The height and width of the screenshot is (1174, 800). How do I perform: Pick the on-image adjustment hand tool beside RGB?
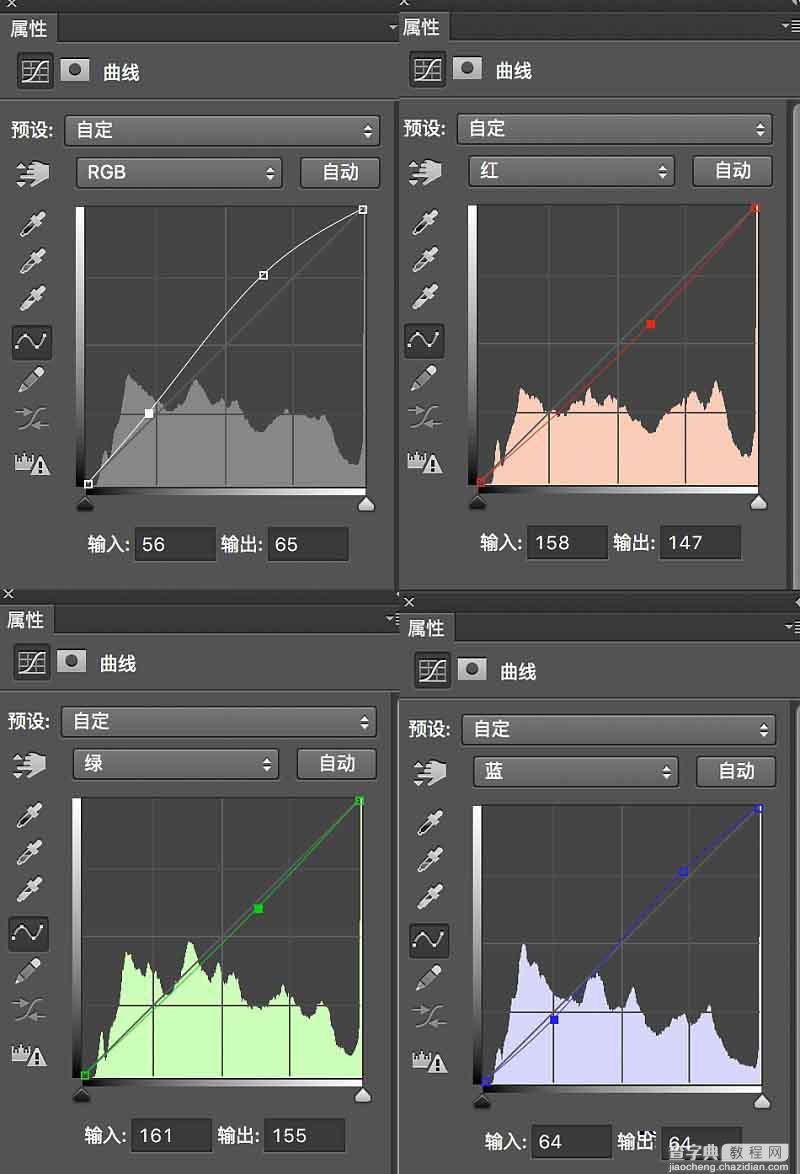pyautogui.click(x=33, y=173)
